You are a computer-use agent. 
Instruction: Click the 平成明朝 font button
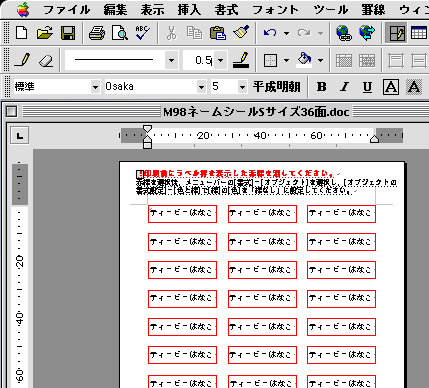point(276,87)
